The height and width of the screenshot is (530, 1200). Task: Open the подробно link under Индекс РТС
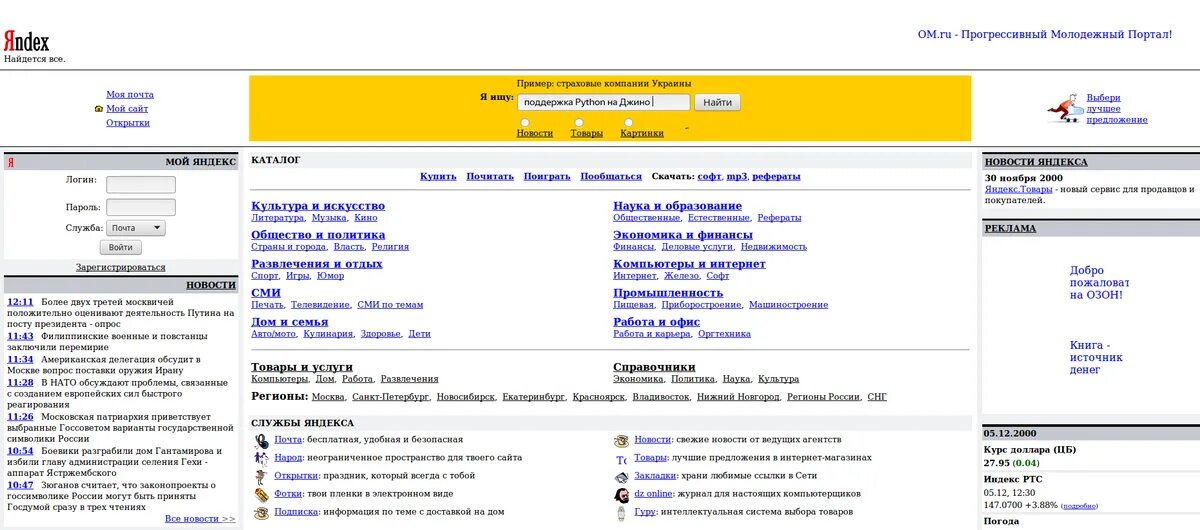click(1080, 505)
